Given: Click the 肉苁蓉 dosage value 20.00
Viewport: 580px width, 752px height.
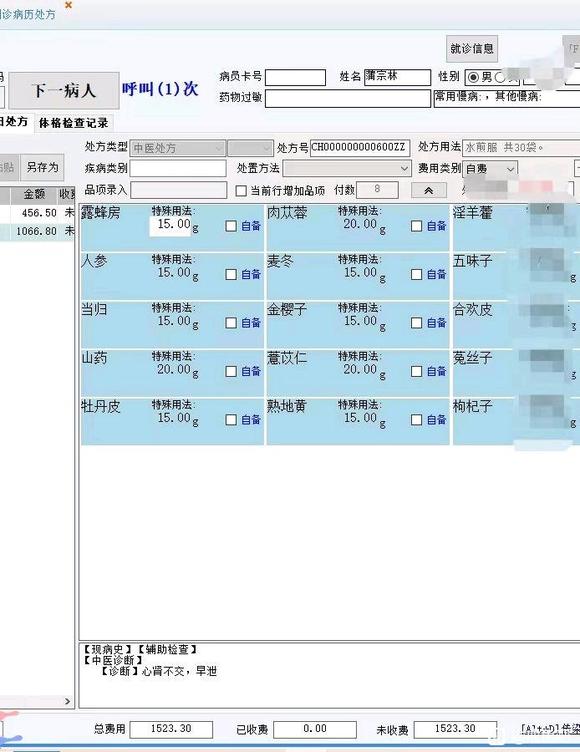Looking at the screenshot, I should click(360, 224).
